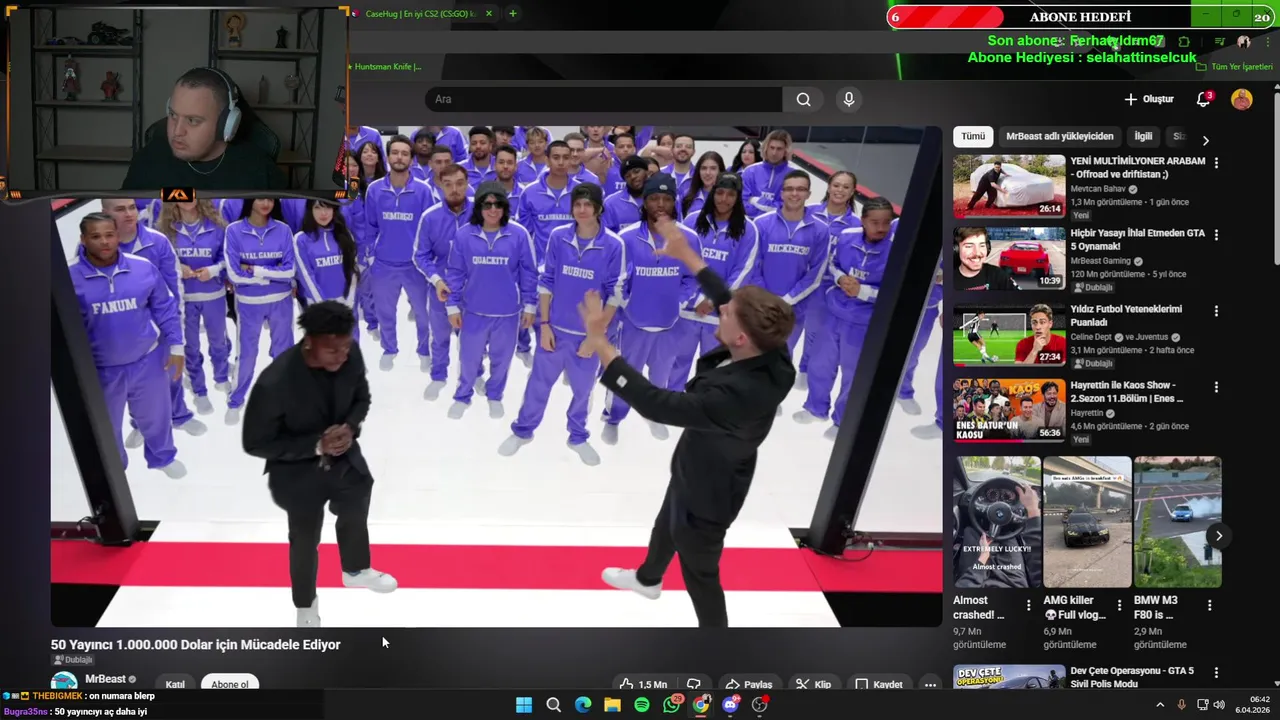The width and height of the screenshot is (1280, 720).
Task: Open options for Yıldız Futbol Yeteneklerimi video
Action: [x=1216, y=311]
